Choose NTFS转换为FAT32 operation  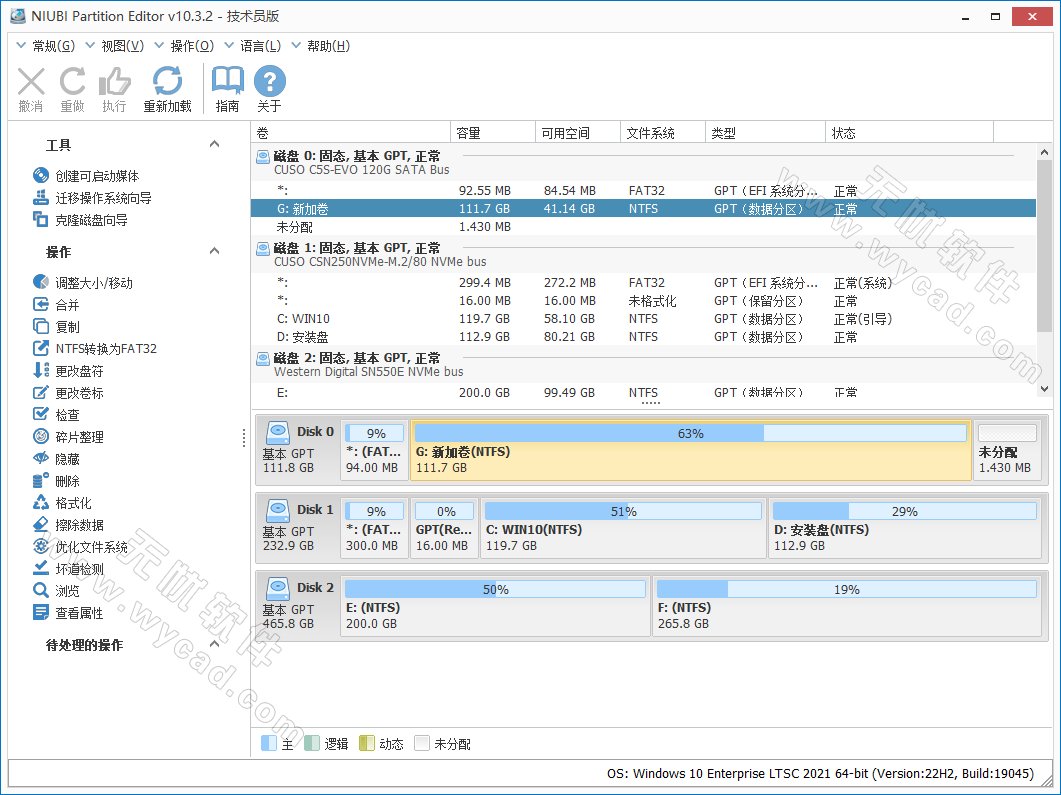(x=95, y=348)
